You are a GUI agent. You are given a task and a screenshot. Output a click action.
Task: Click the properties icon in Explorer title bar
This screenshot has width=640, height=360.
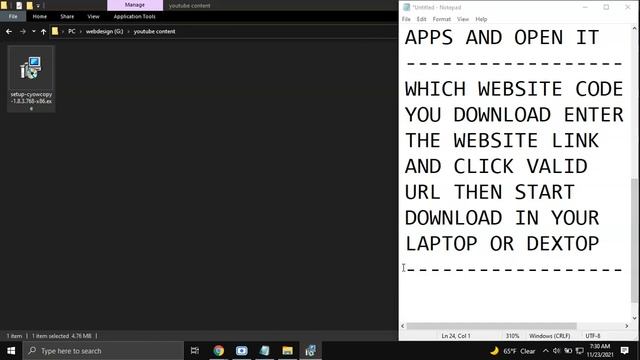click(x=19, y=5)
